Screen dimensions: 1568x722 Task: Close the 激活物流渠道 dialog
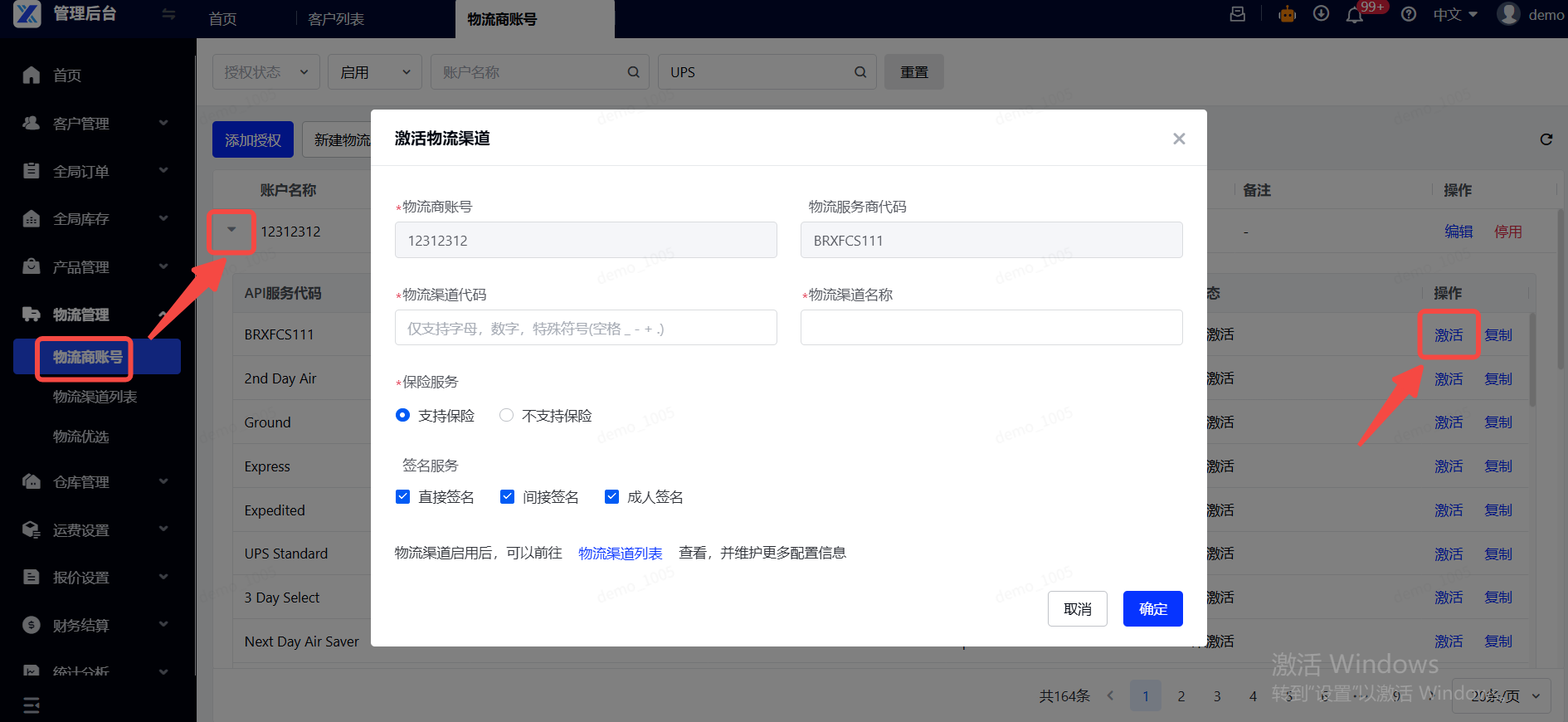(x=1179, y=139)
